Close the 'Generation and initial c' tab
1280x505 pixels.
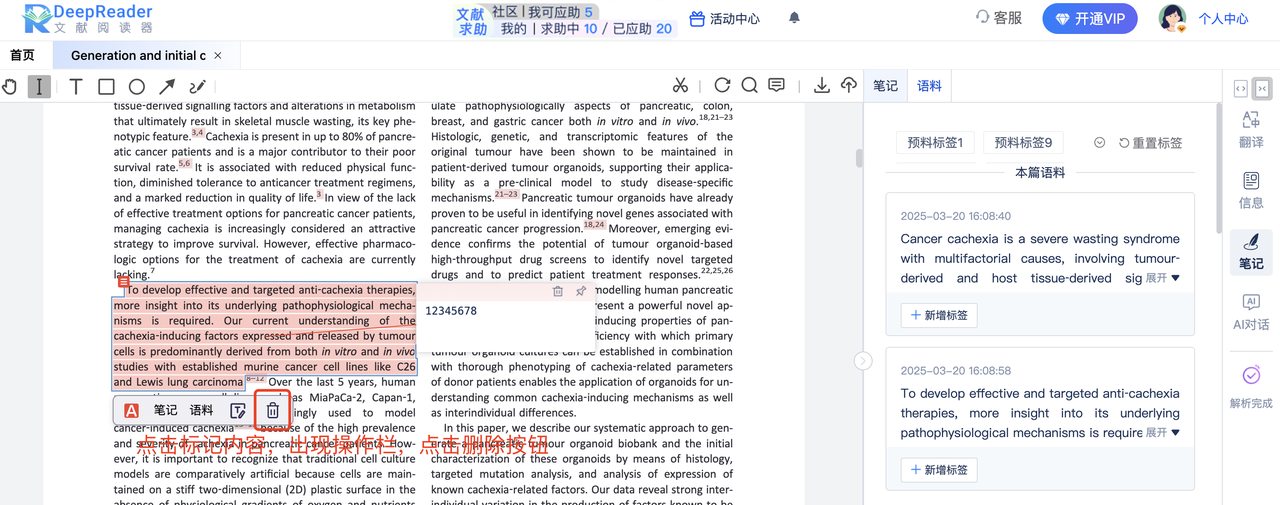click(x=218, y=56)
